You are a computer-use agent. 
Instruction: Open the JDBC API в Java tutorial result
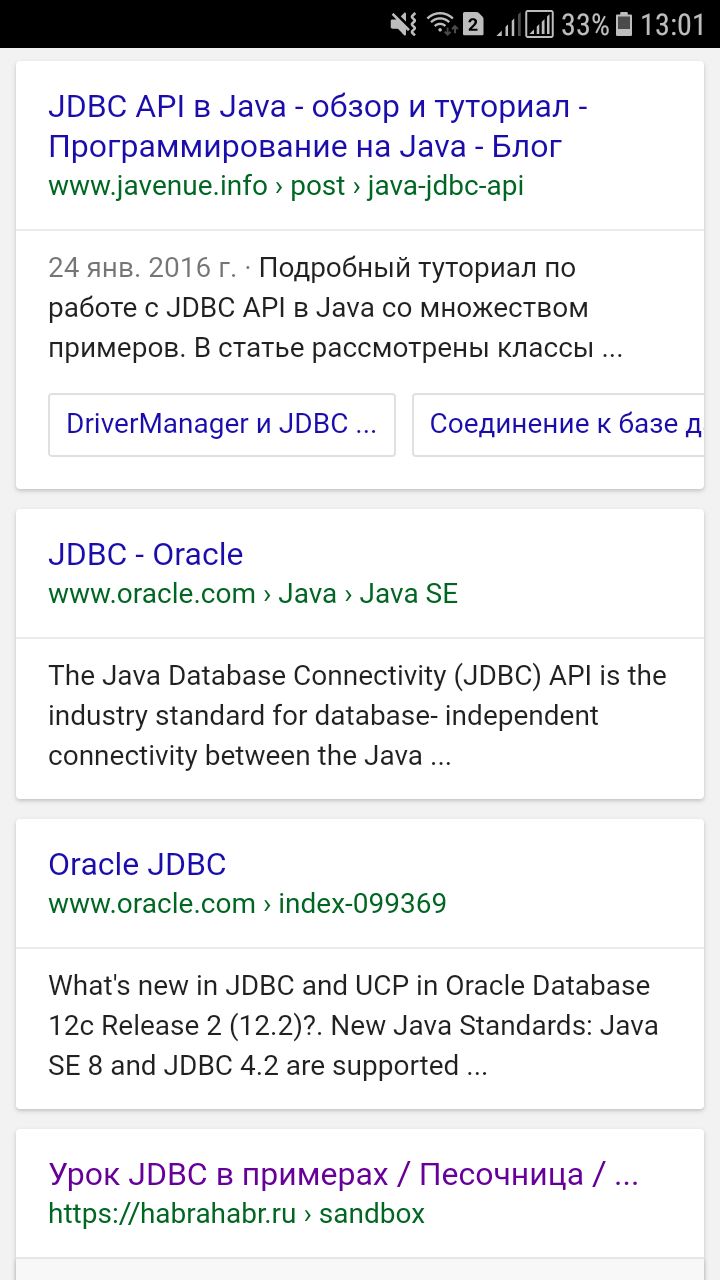(317, 126)
